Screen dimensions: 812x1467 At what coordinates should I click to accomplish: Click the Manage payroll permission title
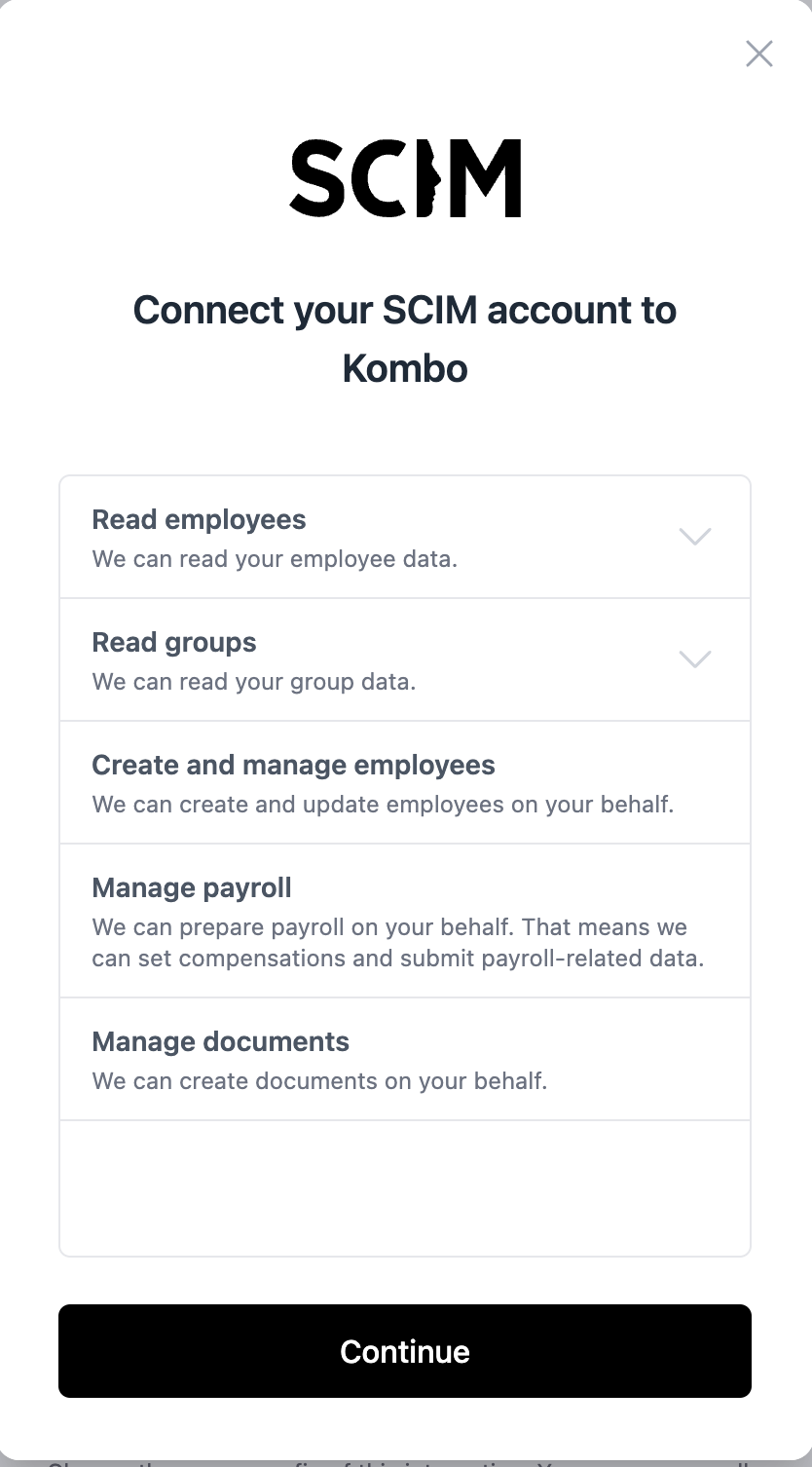click(x=192, y=888)
